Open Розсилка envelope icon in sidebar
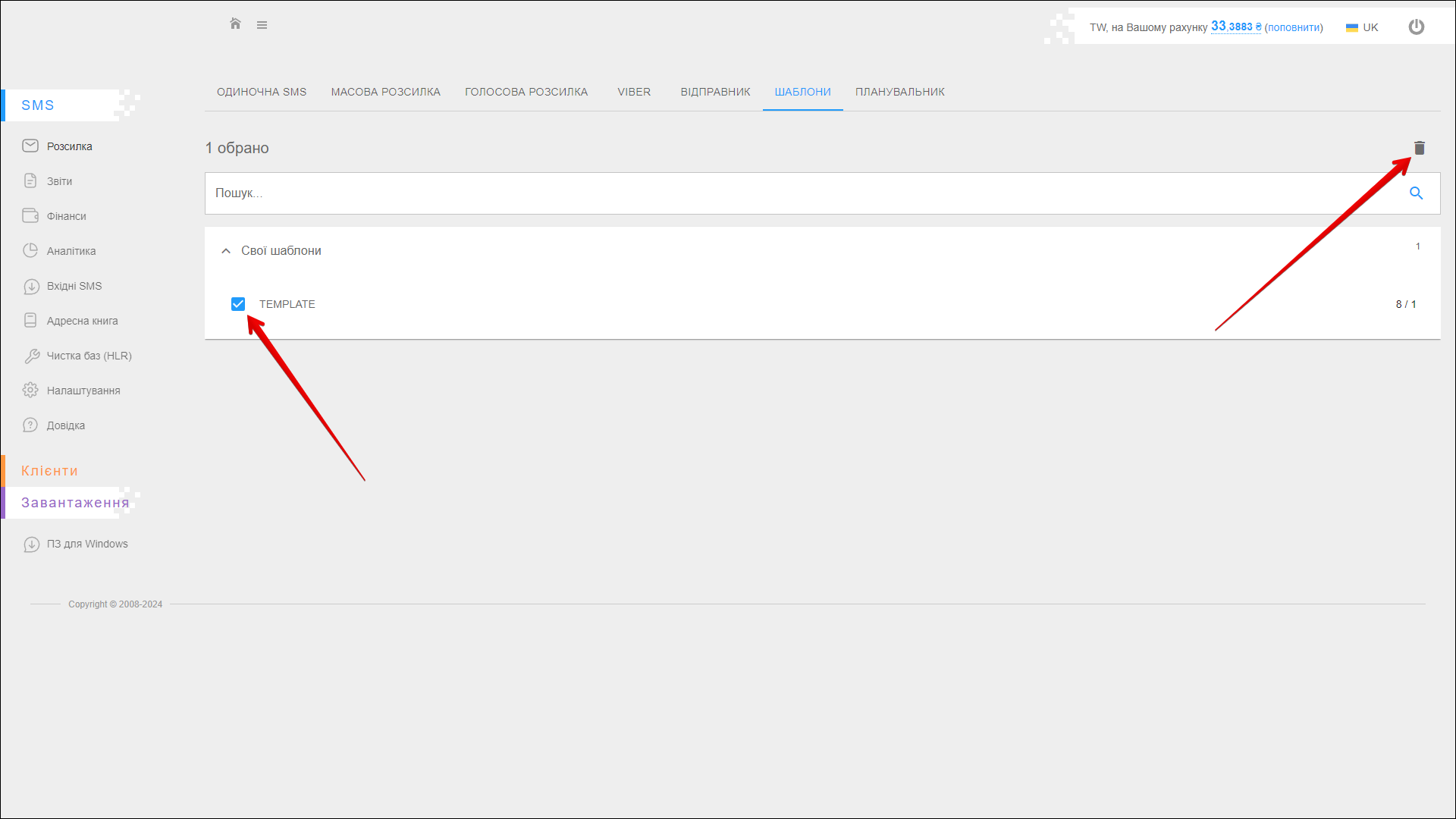Screen dimensions: 1456x819 [30, 146]
